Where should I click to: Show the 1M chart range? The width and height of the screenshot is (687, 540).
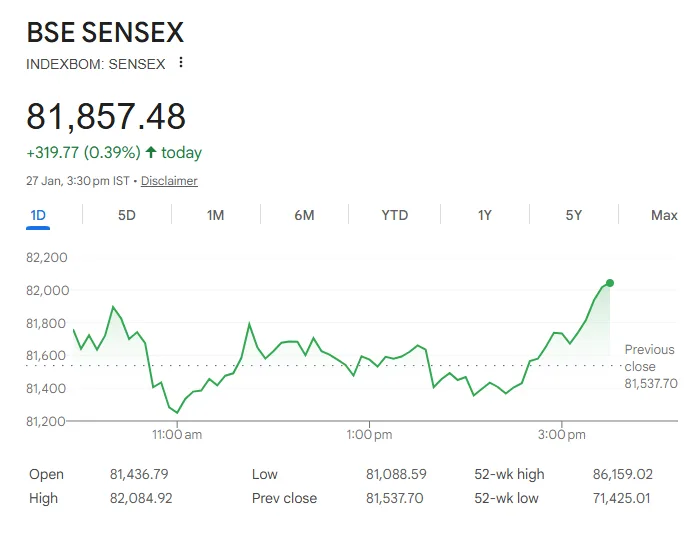(x=215, y=215)
